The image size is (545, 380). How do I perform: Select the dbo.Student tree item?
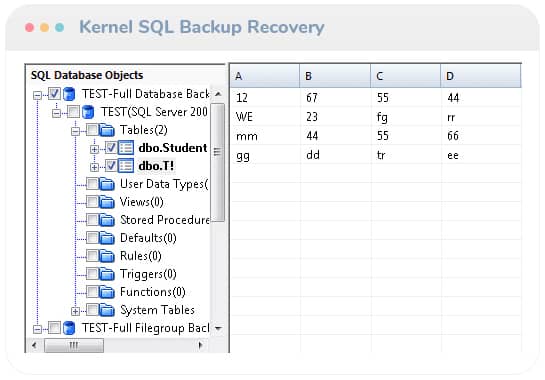[173, 148]
